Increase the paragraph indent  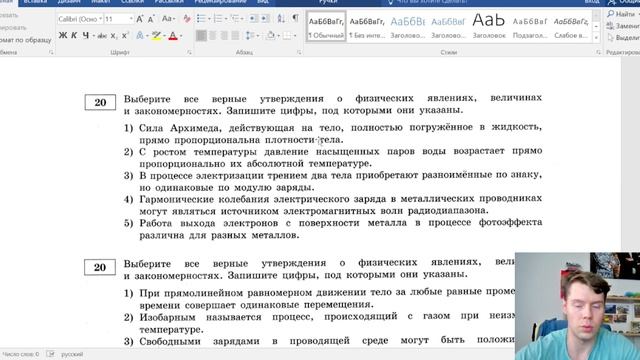(x=265, y=19)
